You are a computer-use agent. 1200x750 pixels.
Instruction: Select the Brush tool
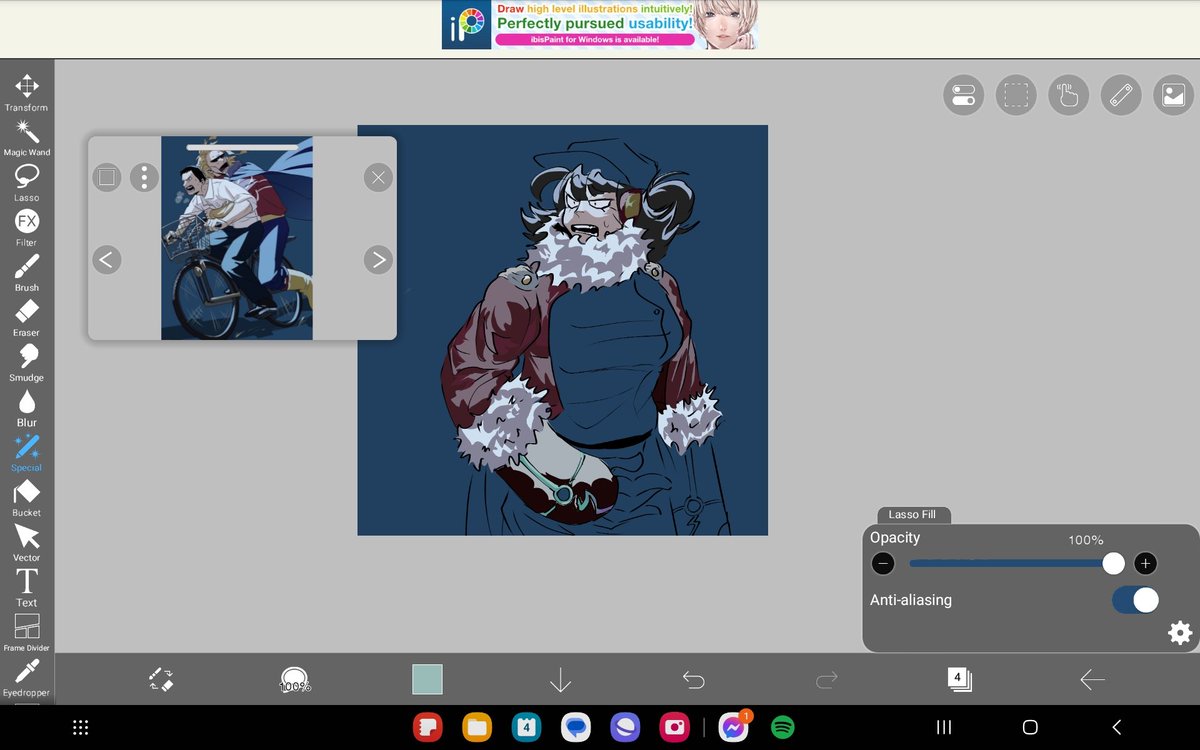pyautogui.click(x=27, y=273)
